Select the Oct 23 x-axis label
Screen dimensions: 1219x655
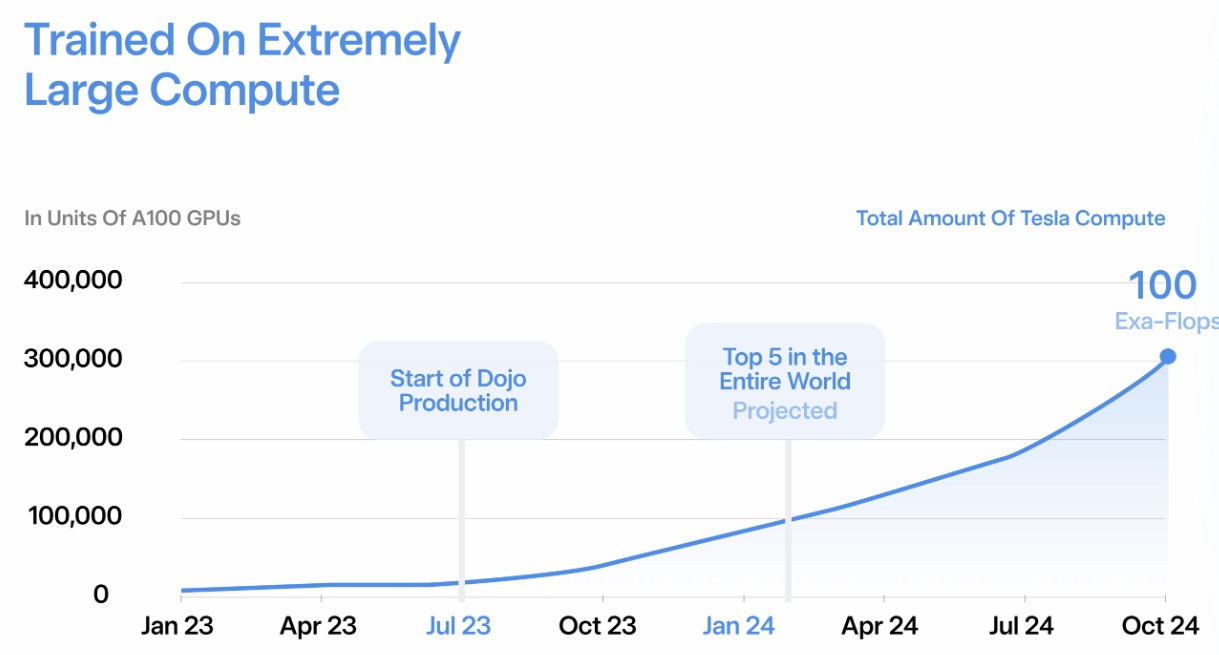(x=598, y=626)
